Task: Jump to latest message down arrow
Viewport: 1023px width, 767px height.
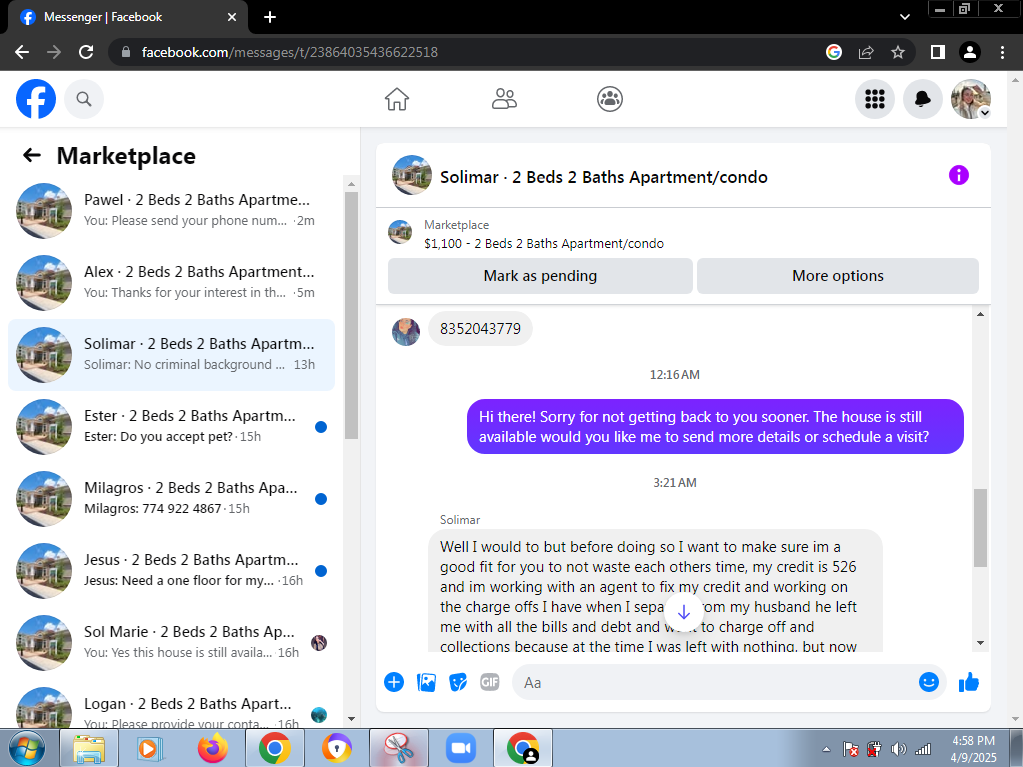Action: [x=683, y=612]
